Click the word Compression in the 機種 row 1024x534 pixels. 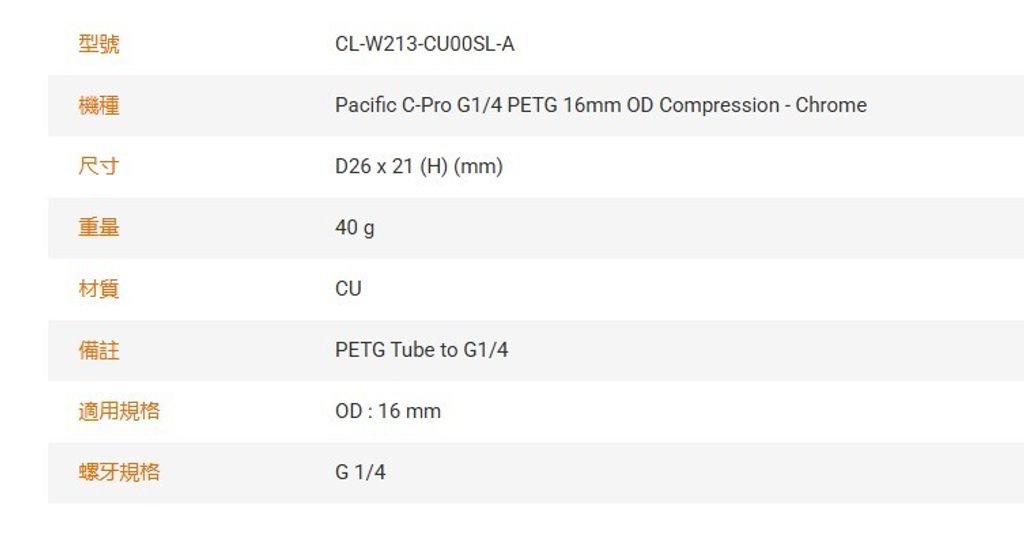click(719, 106)
